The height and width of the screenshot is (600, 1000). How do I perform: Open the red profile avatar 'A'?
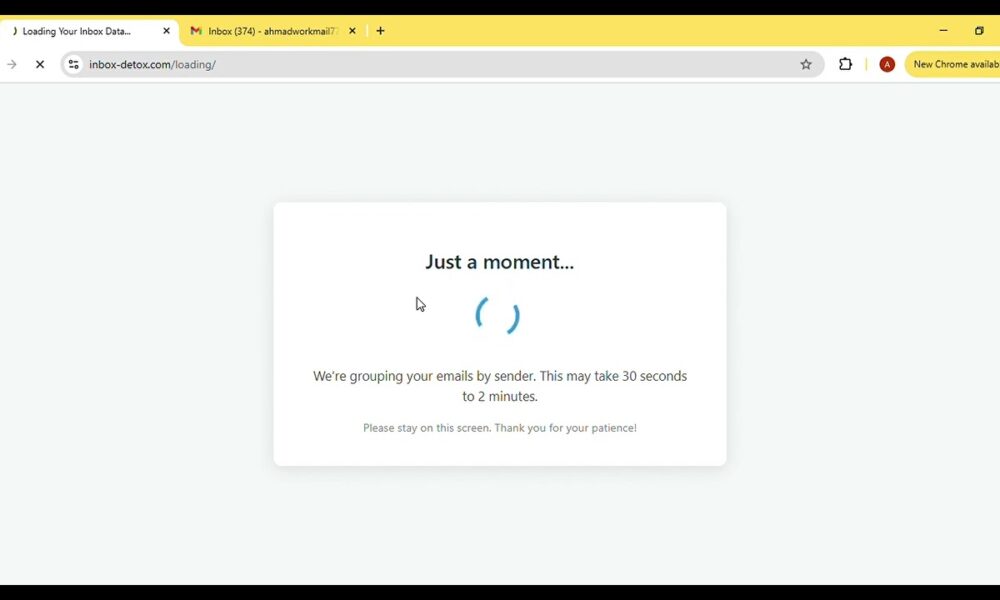tap(887, 64)
